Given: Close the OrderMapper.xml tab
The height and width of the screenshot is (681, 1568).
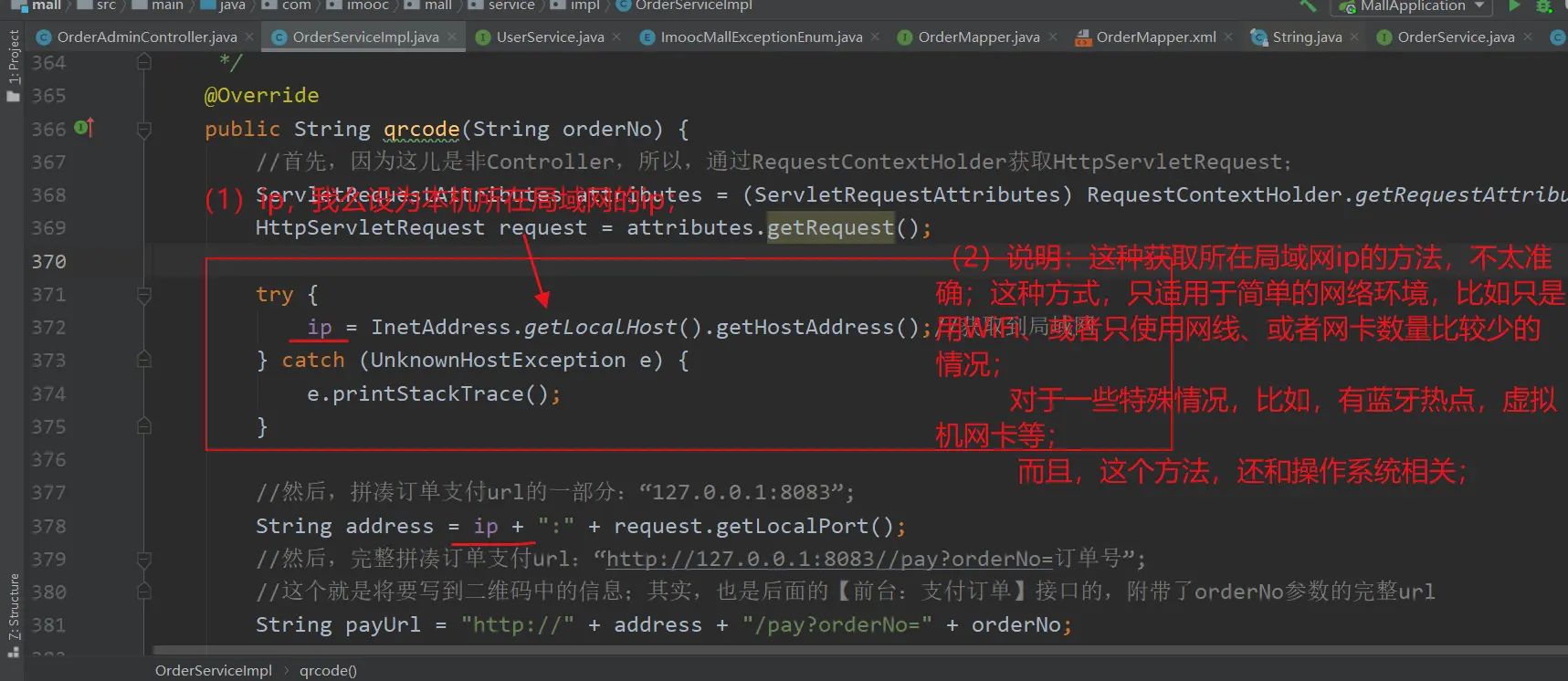Looking at the screenshot, I should (x=1228, y=37).
